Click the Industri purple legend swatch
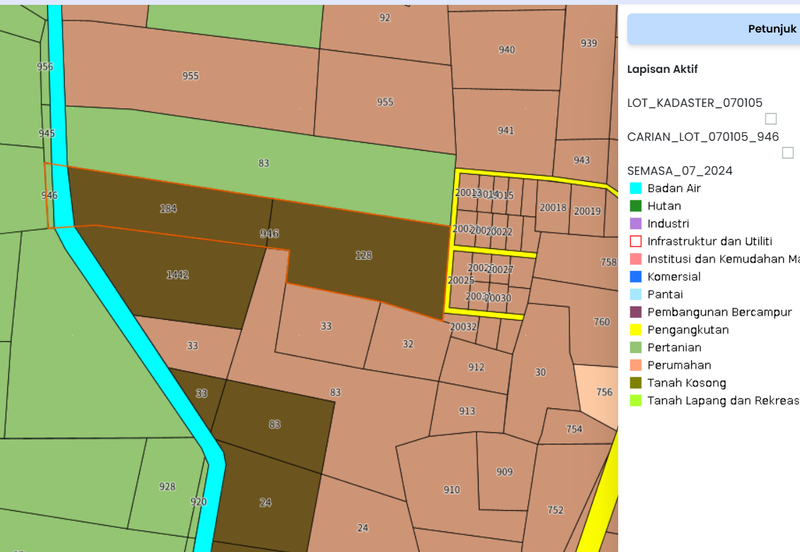The height and width of the screenshot is (552, 800). (635, 224)
